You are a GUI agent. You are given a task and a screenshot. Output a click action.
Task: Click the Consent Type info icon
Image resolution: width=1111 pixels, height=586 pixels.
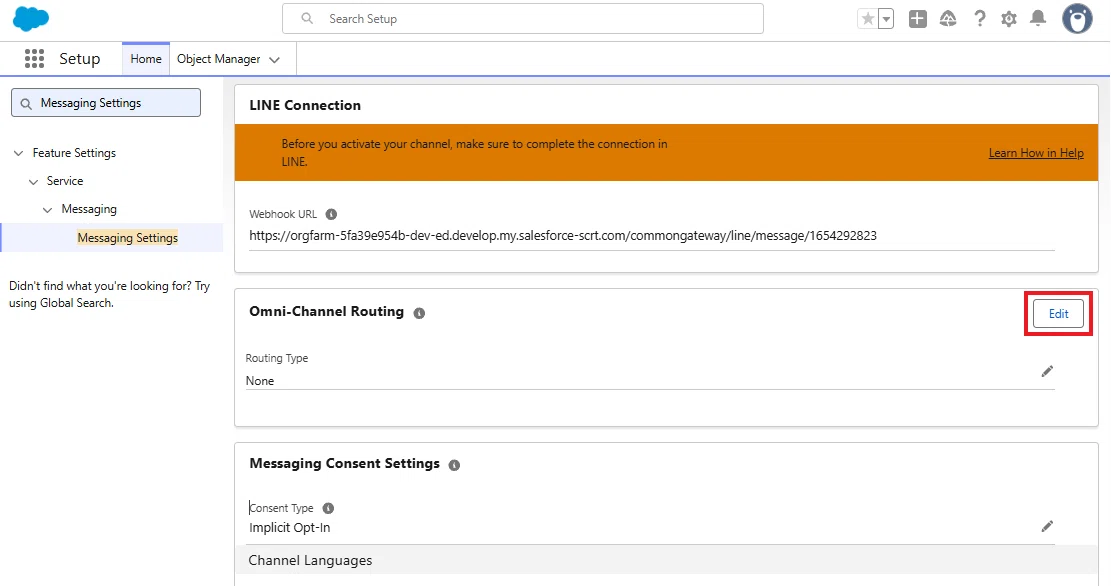click(x=328, y=508)
